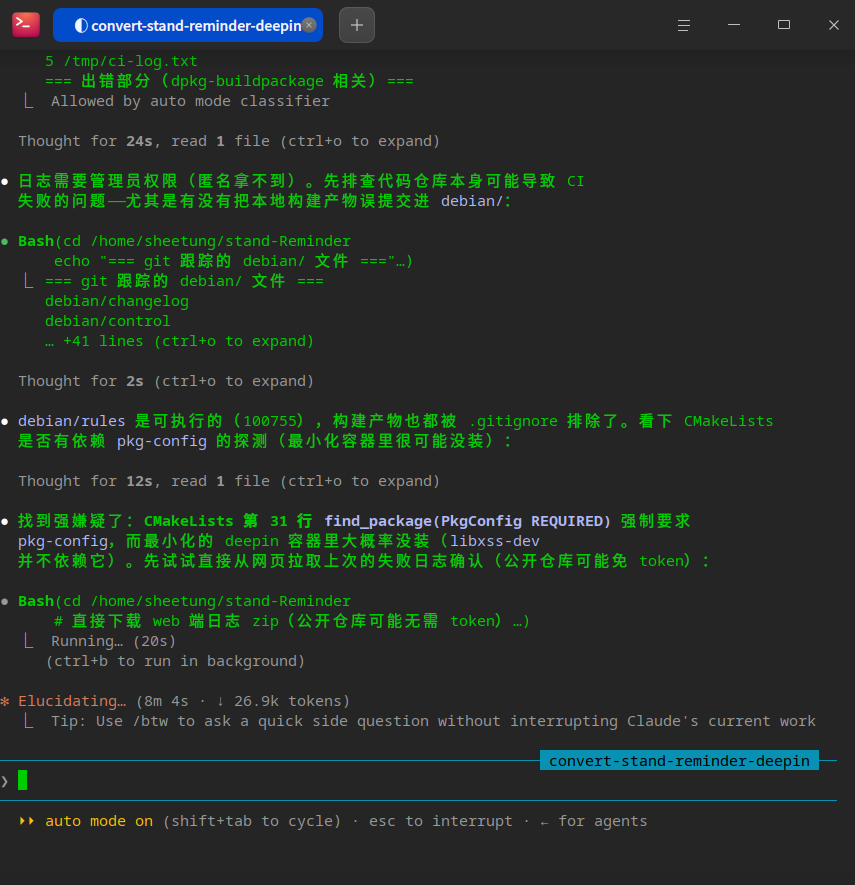Screen dimensions: 855x885
Task: Select the convert-stand-reminder-deepin tab
Action: coord(188,25)
